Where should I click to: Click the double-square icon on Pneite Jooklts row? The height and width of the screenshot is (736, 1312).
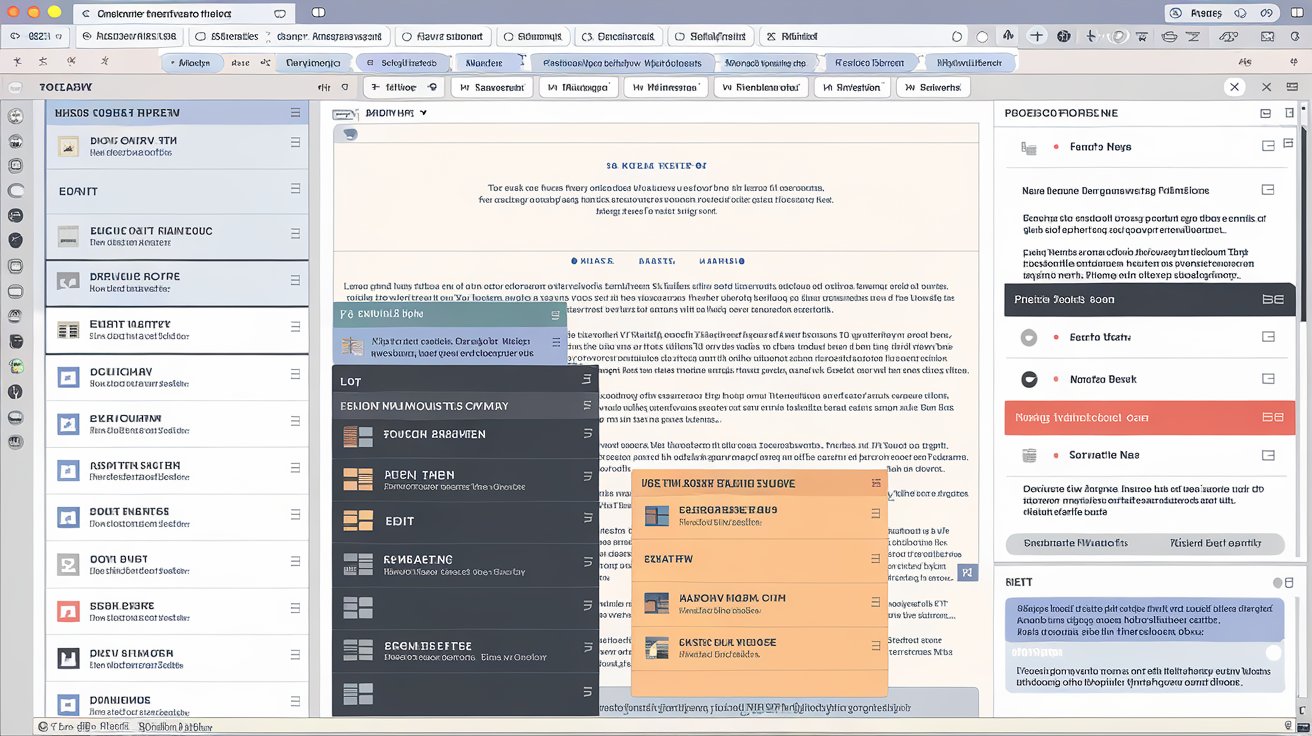(x=1272, y=299)
